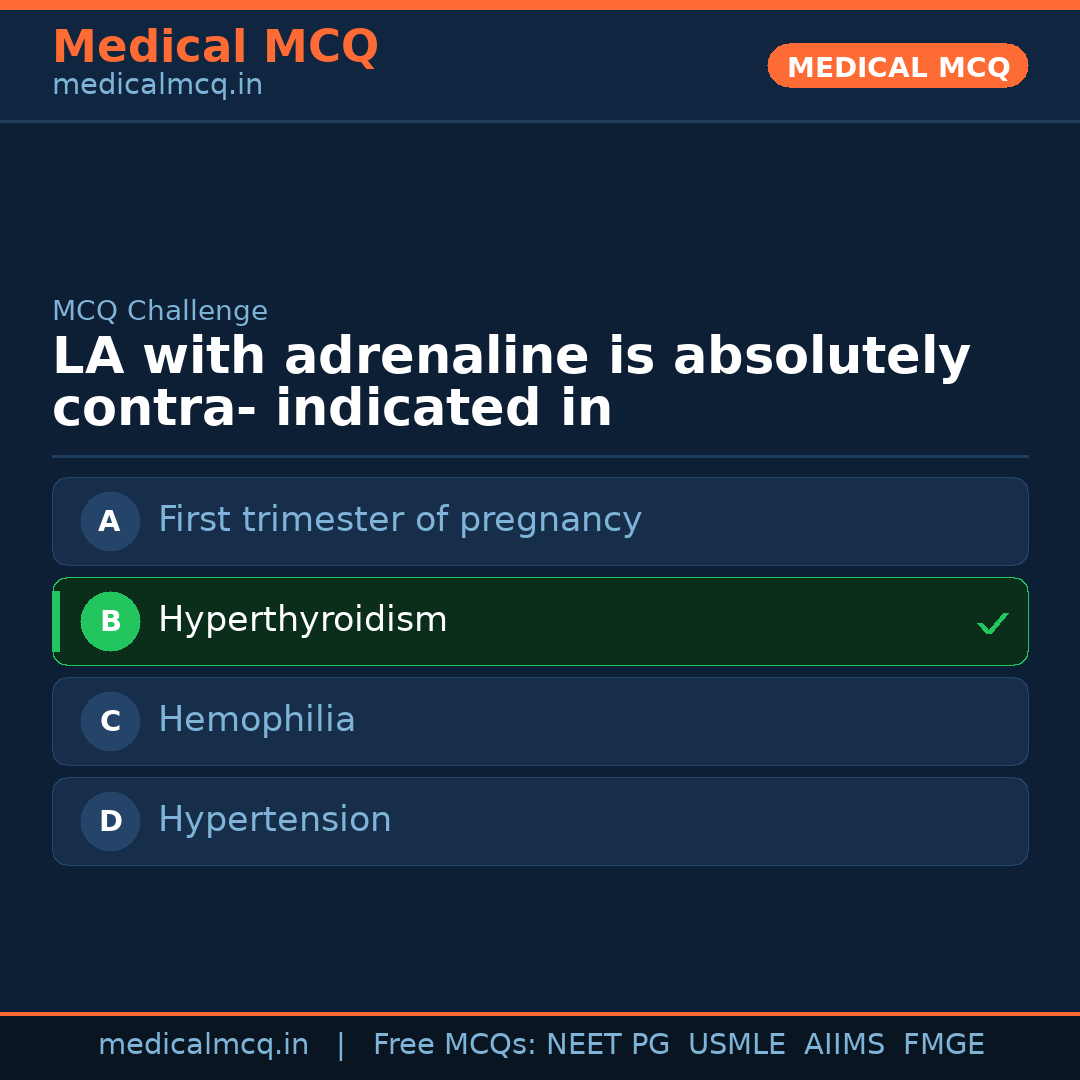
Task: Click the letter A option circle
Action: (x=110, y=521)
